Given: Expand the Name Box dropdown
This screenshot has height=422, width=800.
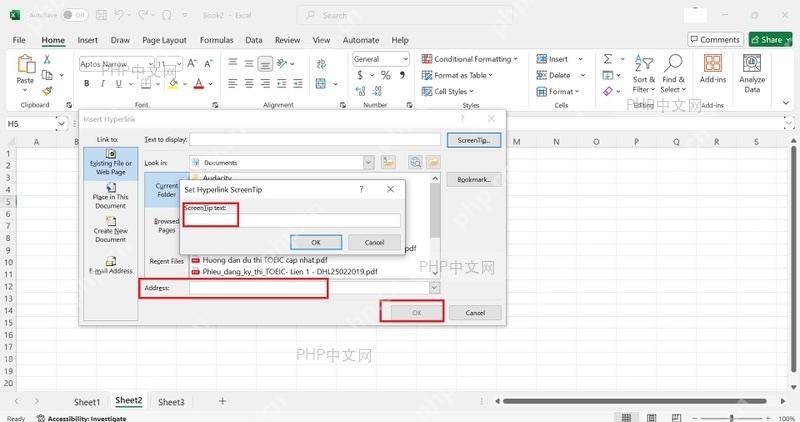Looking at the screenshot, I should (61, 123).
